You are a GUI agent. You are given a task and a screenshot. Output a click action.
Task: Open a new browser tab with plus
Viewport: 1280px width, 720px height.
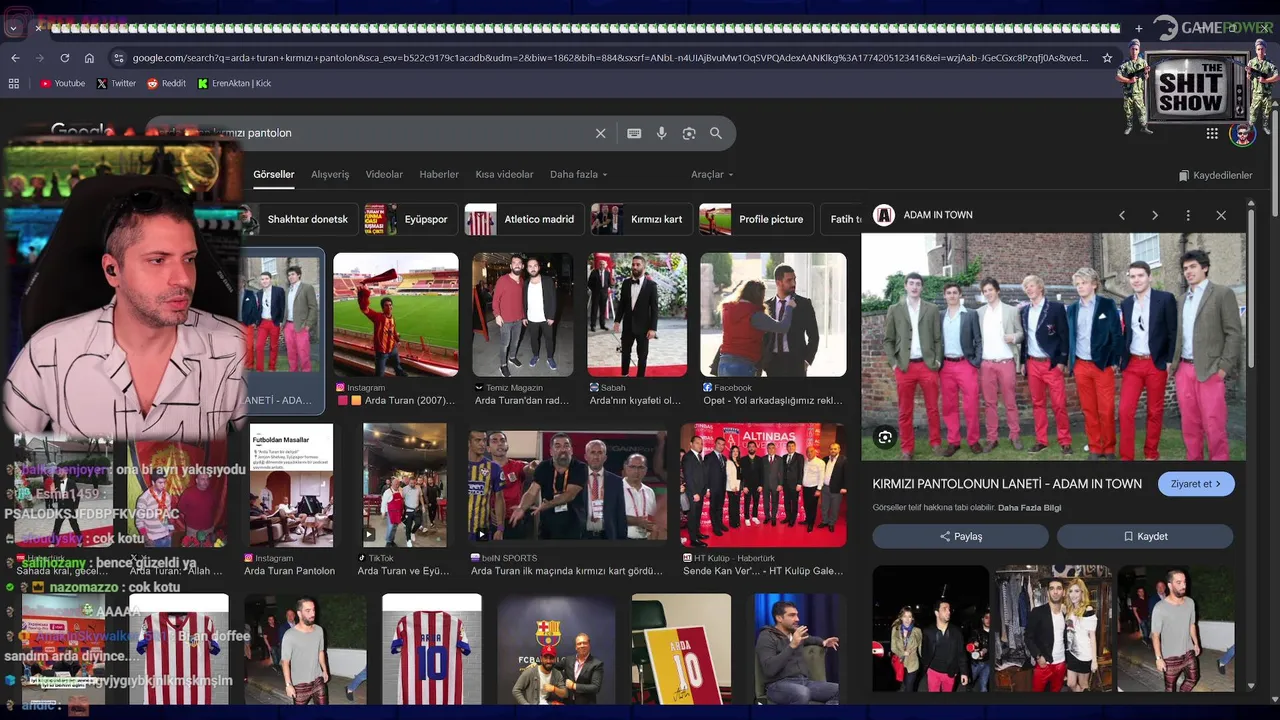[1138, 28]
